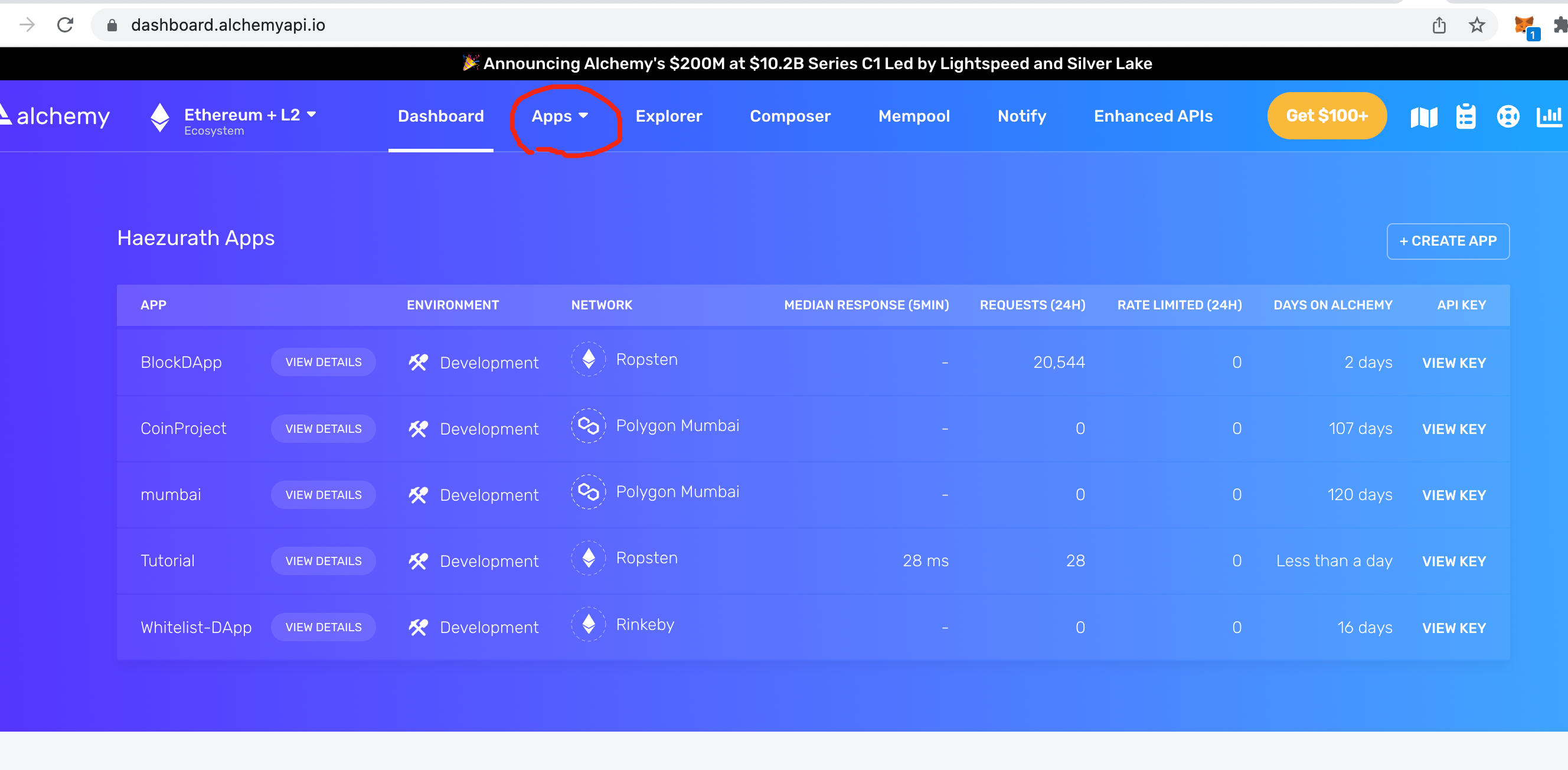Click the browser forward arrow
The image size is (1568, 770).
(x=27, y=25)
